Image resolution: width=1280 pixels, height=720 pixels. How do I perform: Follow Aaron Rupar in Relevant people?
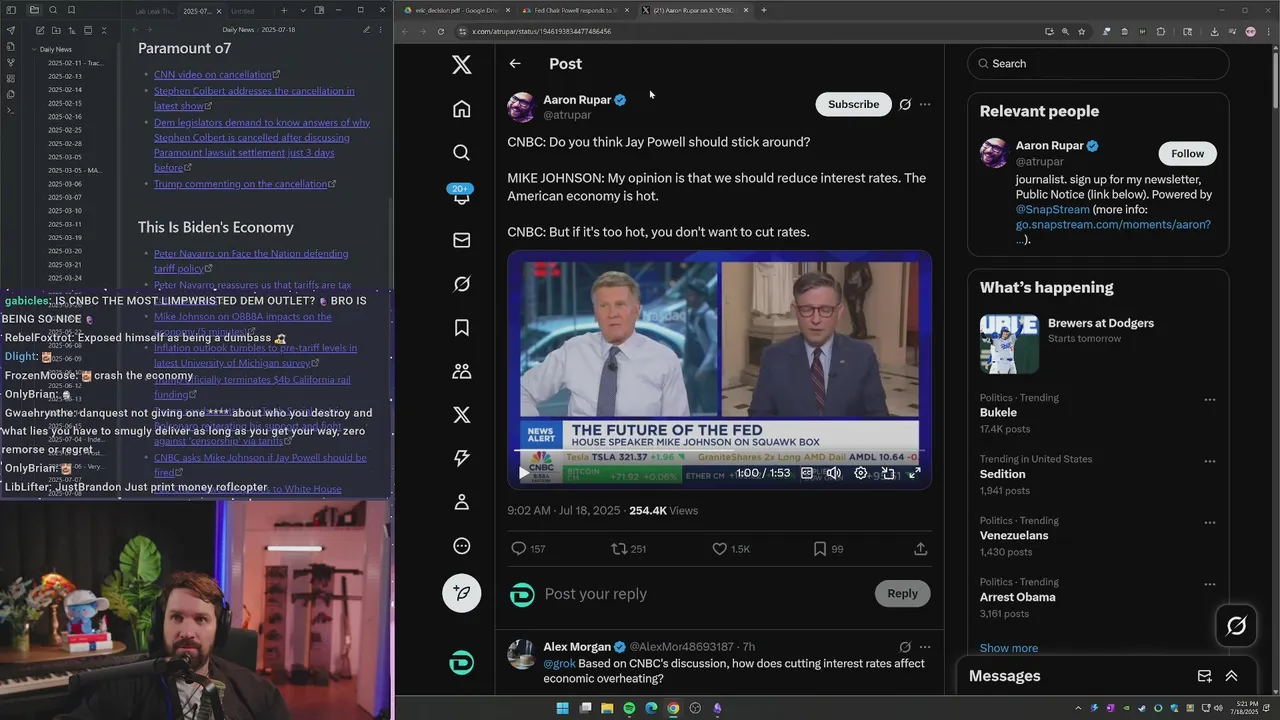(x=1187, y=153)
